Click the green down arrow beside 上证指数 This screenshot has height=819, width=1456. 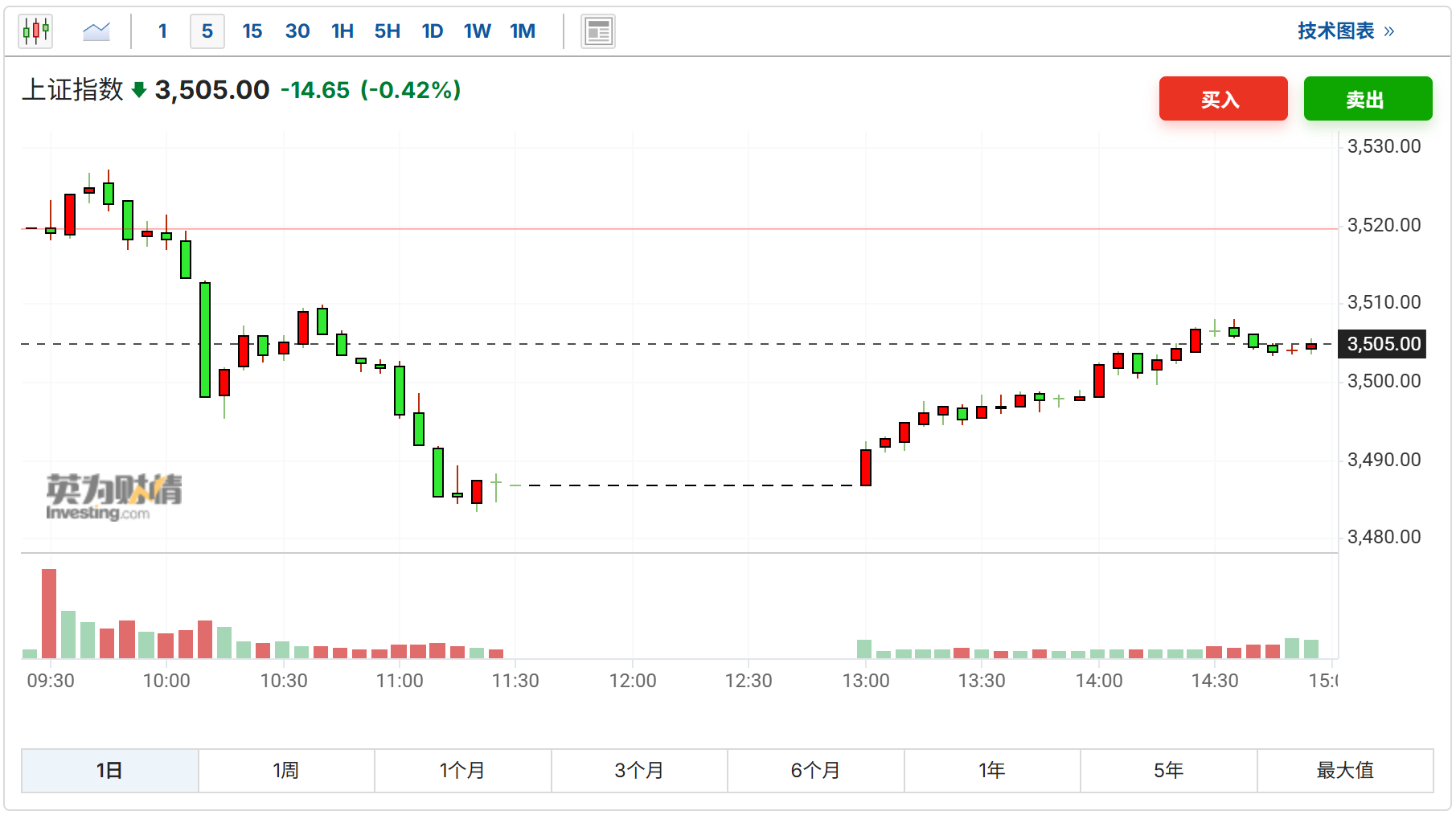[x=139, y=90]
